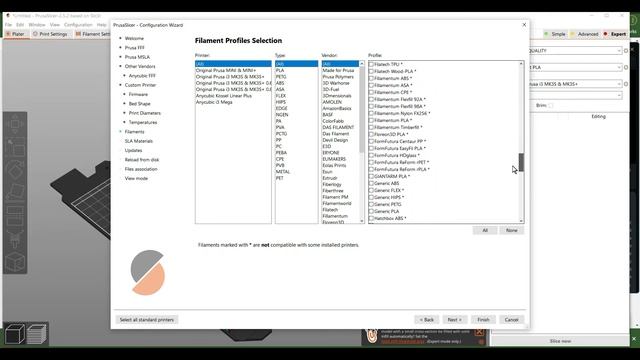The height and width of the screenshot is (360, 640).
Task: Select Anycubic Kossel Linear Plus printer
Action: click(x=233, y=96)
